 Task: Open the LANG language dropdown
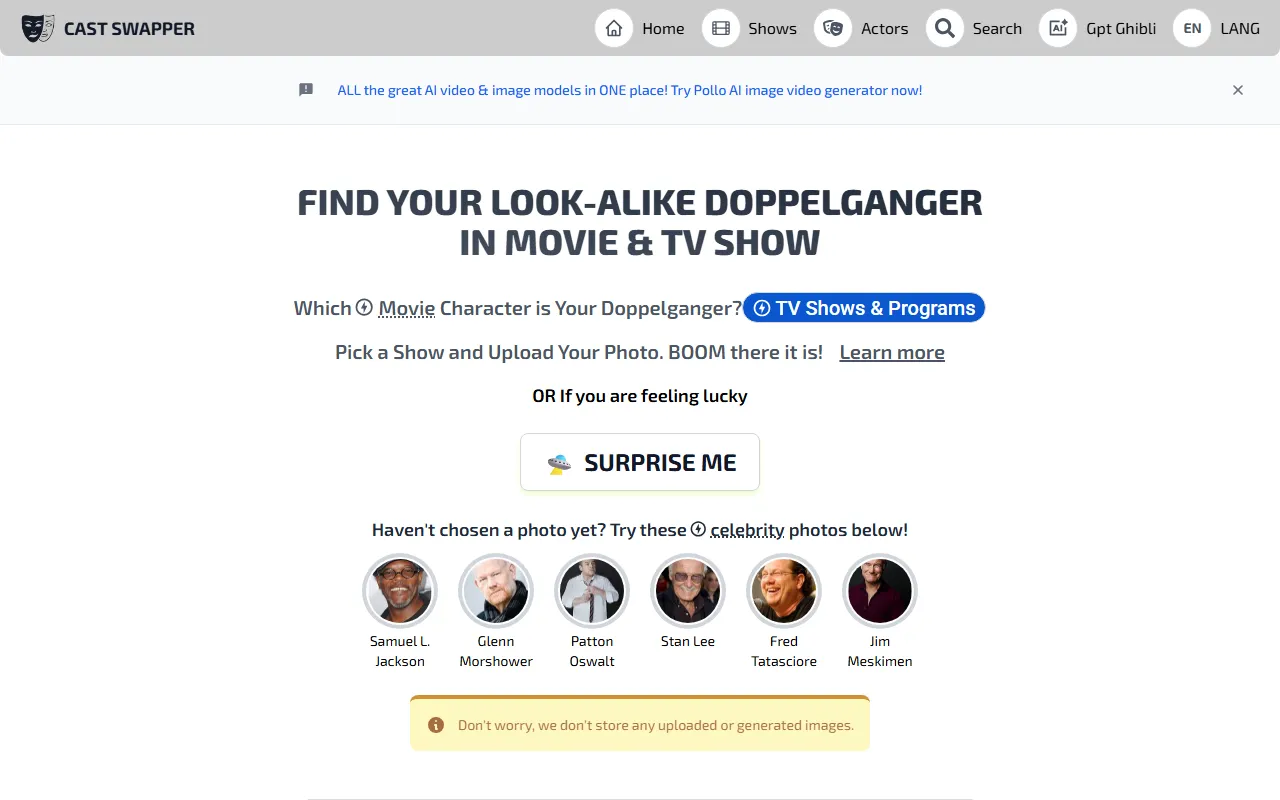coord(1239,28)
